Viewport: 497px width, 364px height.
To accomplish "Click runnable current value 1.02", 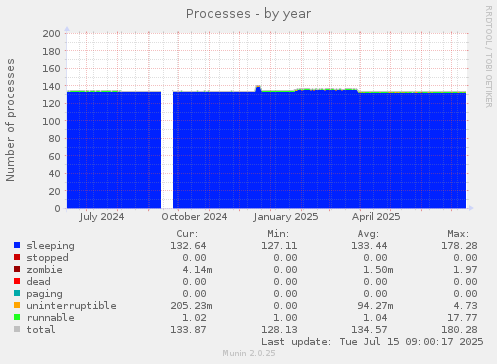I will [194, 318].
